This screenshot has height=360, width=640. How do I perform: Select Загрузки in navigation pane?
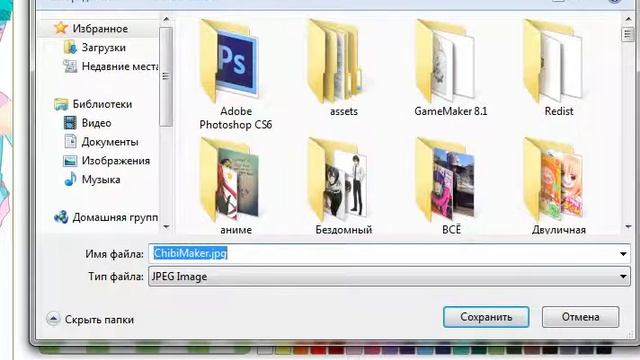coord(104,47)
